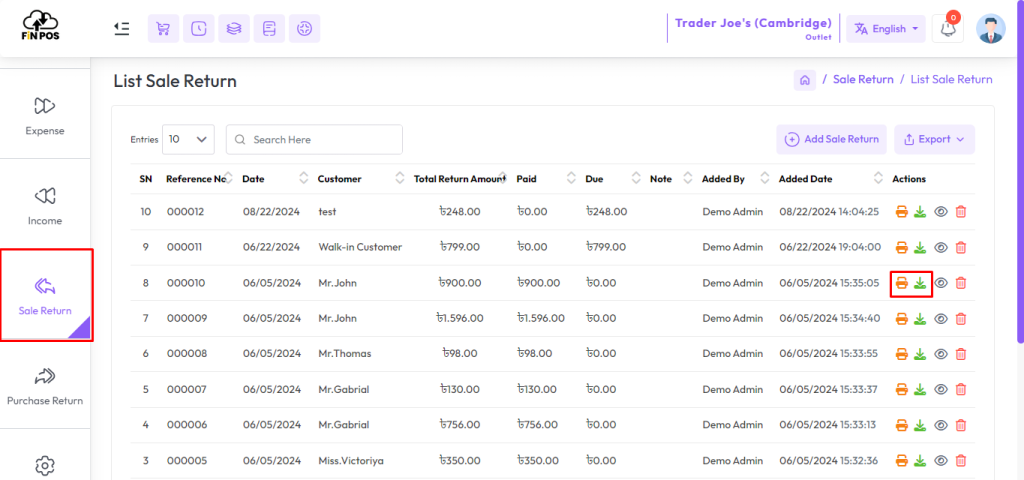Delete sale return 000011
This screenshot has width=1024, height=480.
(961, 248)
